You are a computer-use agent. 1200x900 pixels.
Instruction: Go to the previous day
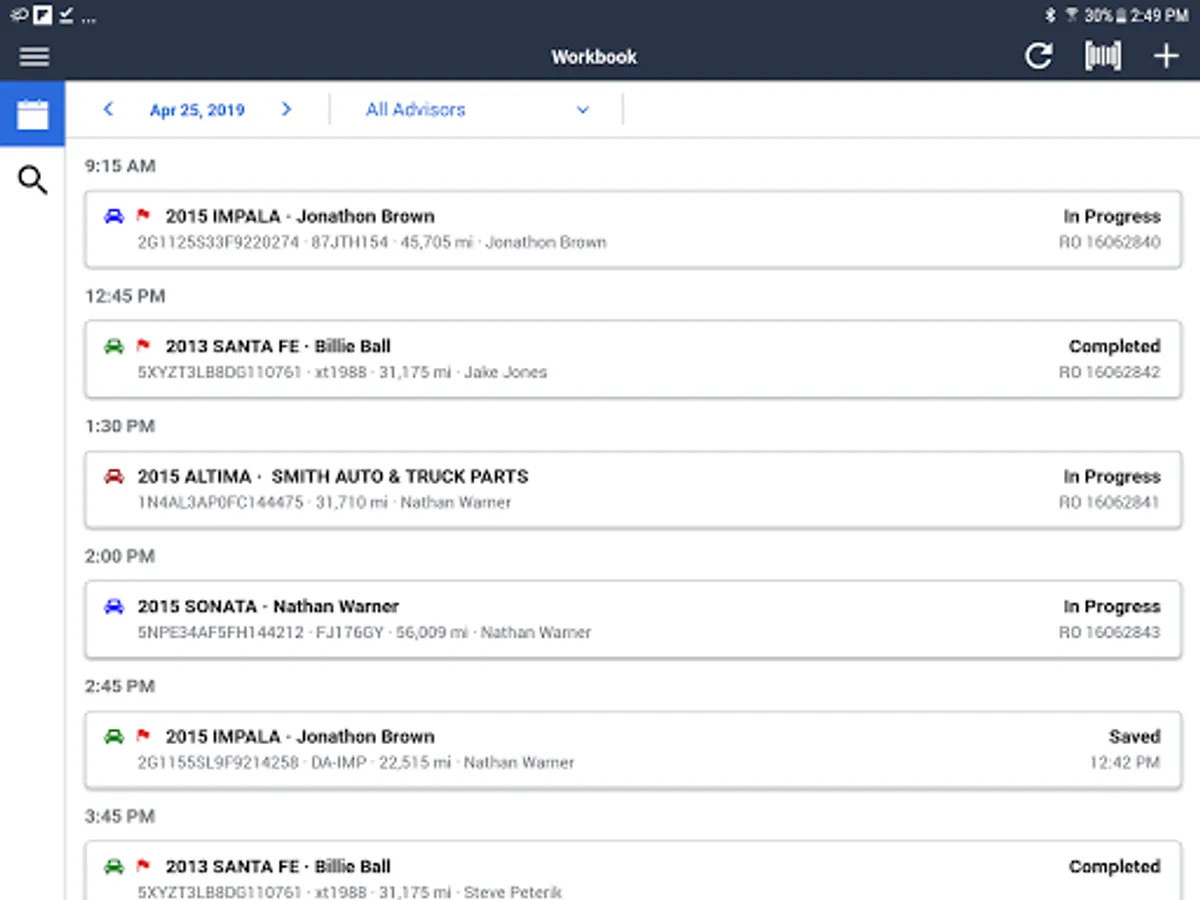coord(108,110)
